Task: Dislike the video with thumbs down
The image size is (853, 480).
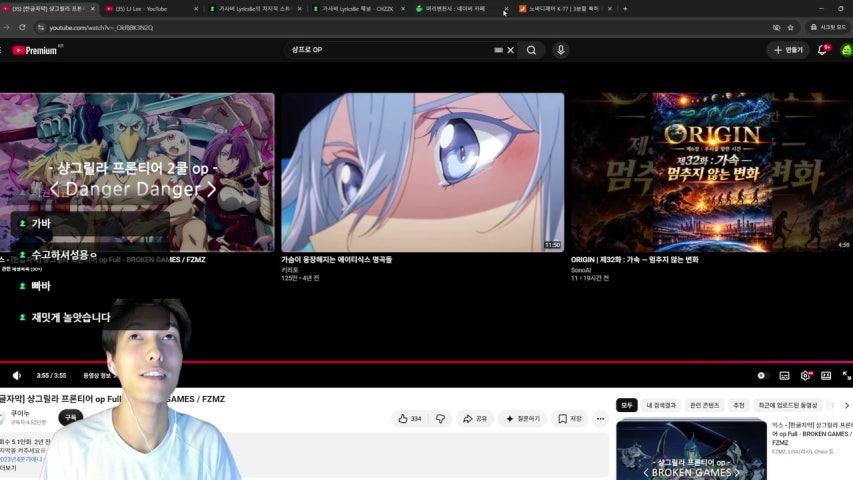Action: pyautogui.click(x=441, y=419)
